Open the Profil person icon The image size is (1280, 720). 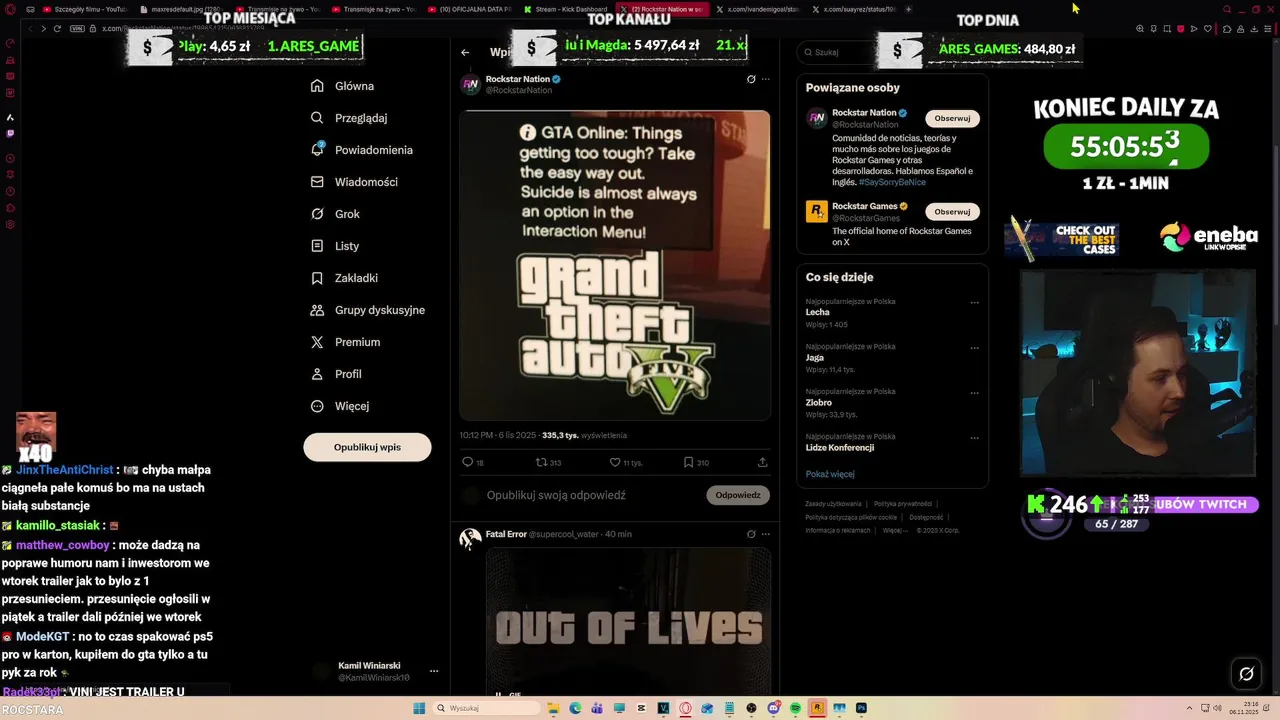317,374
